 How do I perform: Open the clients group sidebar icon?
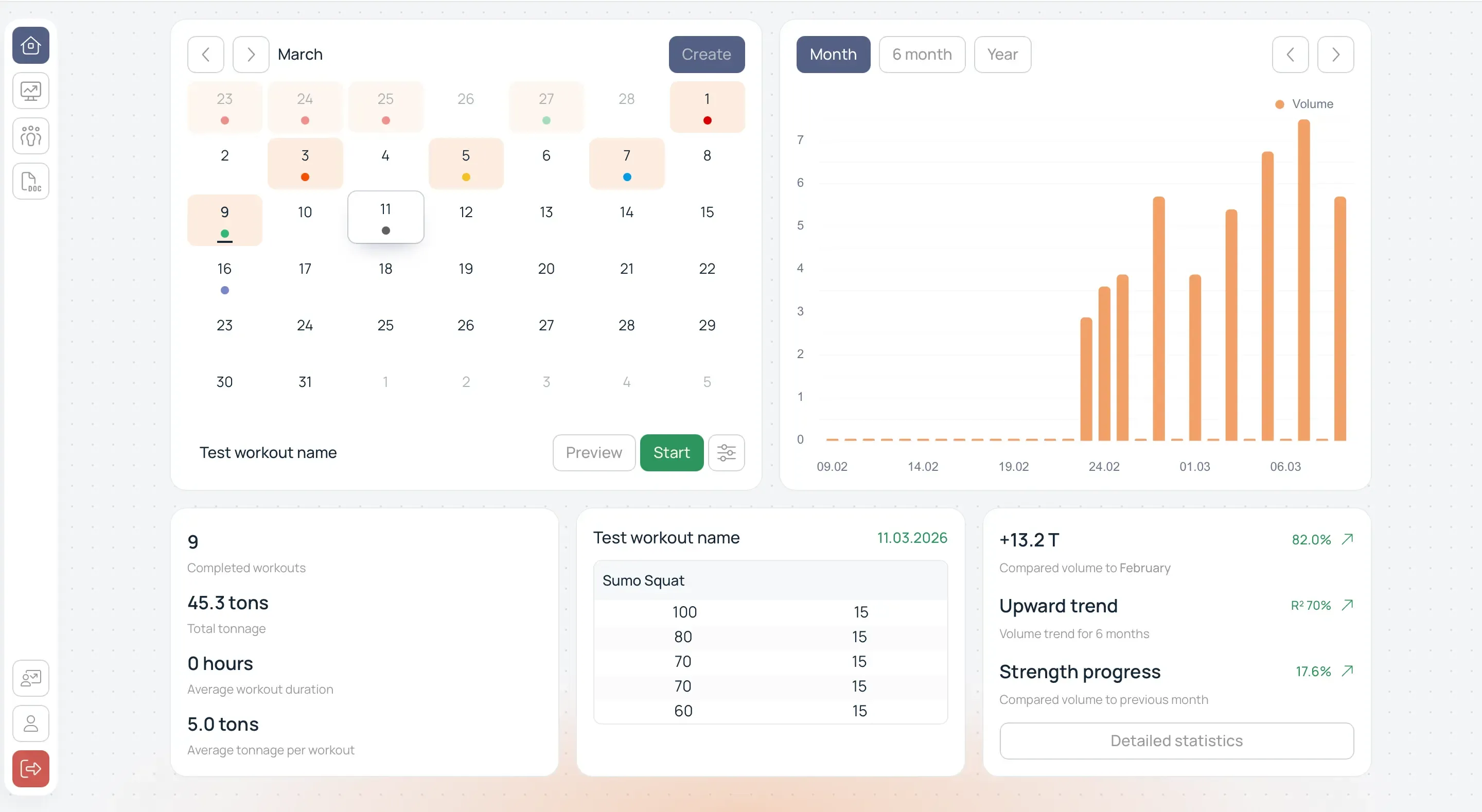pyautogui.click(x=30, y=136)
